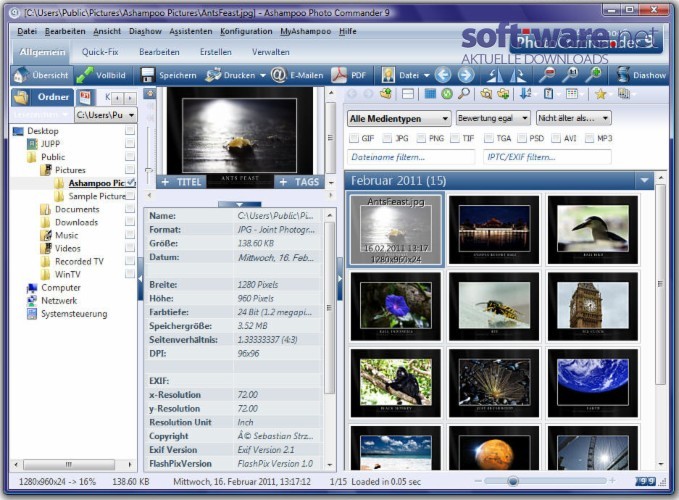Open the Bewertung egal dropdown

[x=493, y=118]
